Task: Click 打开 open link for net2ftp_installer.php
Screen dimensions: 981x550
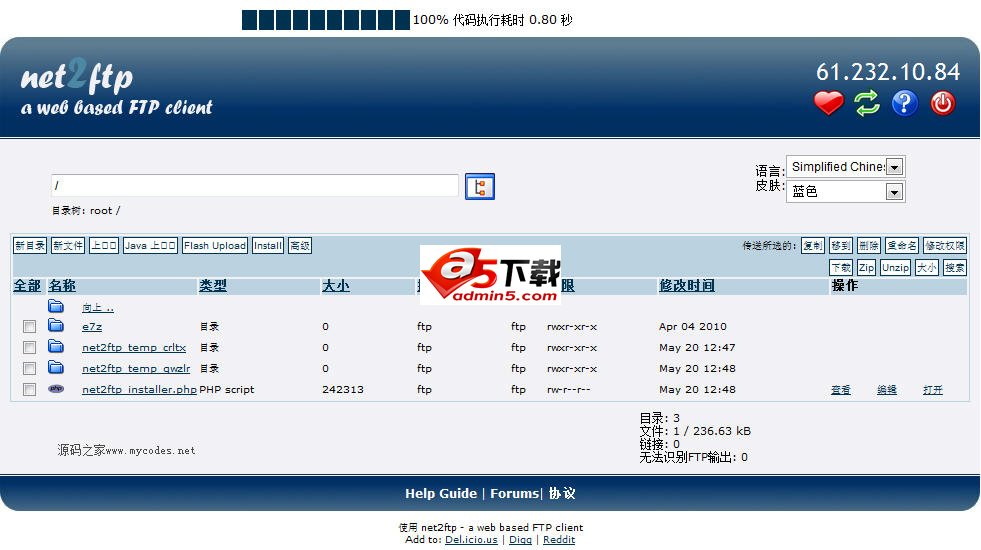Action: point(933,390)
